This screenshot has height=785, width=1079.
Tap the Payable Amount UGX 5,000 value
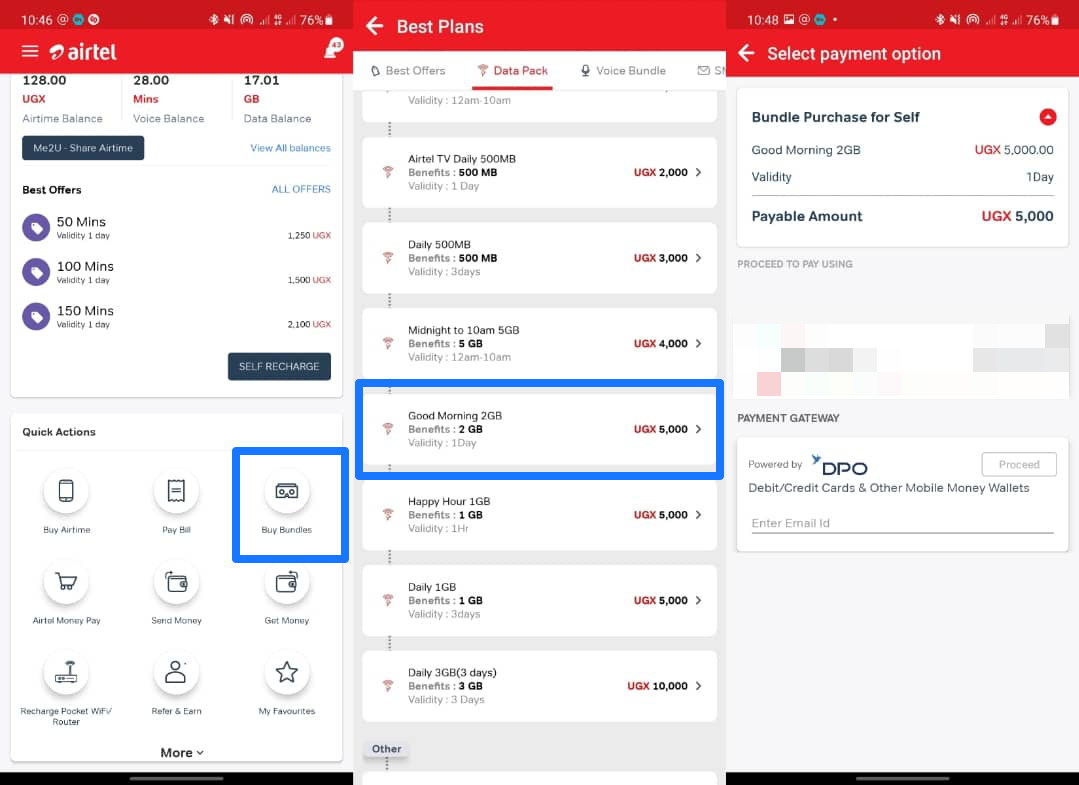point(1017,216)
